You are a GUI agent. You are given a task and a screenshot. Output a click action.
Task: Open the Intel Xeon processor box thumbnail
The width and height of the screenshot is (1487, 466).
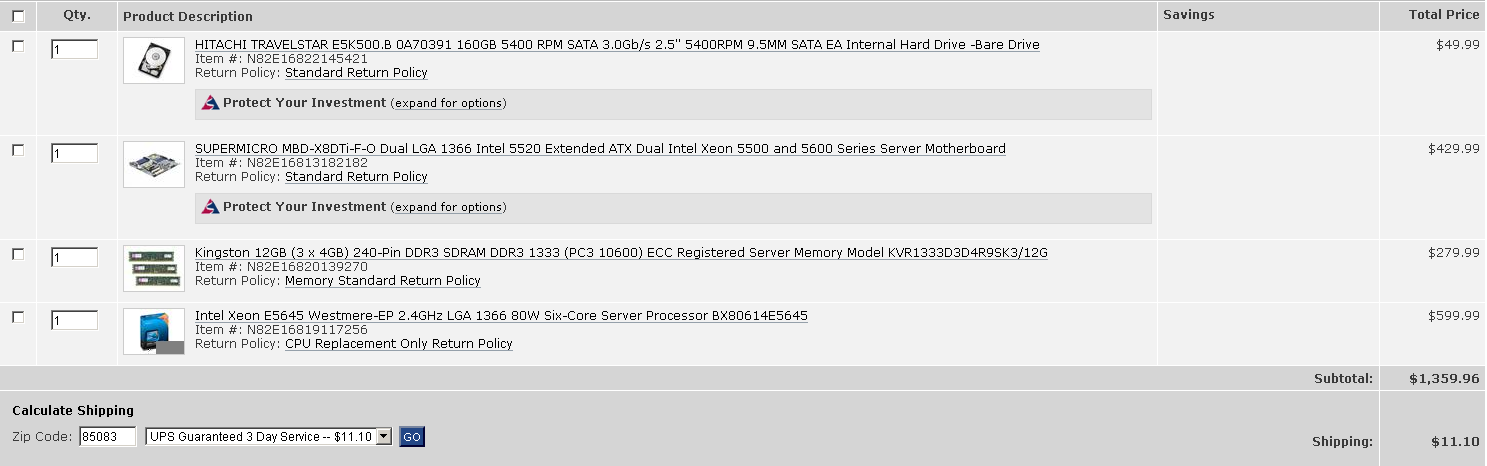[154, 331]
